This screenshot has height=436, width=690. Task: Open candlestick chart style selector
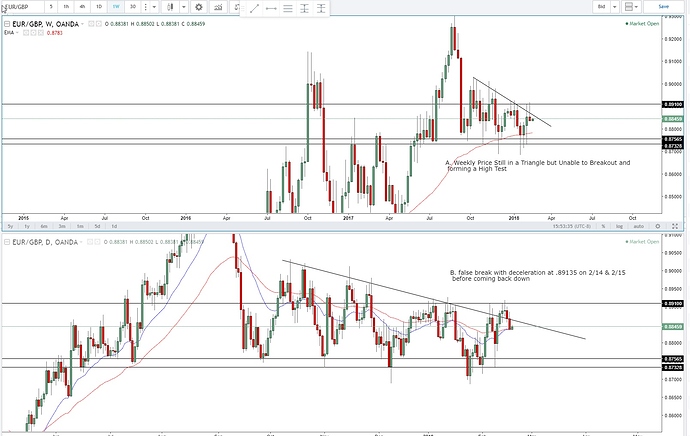[x=170, y=7]
